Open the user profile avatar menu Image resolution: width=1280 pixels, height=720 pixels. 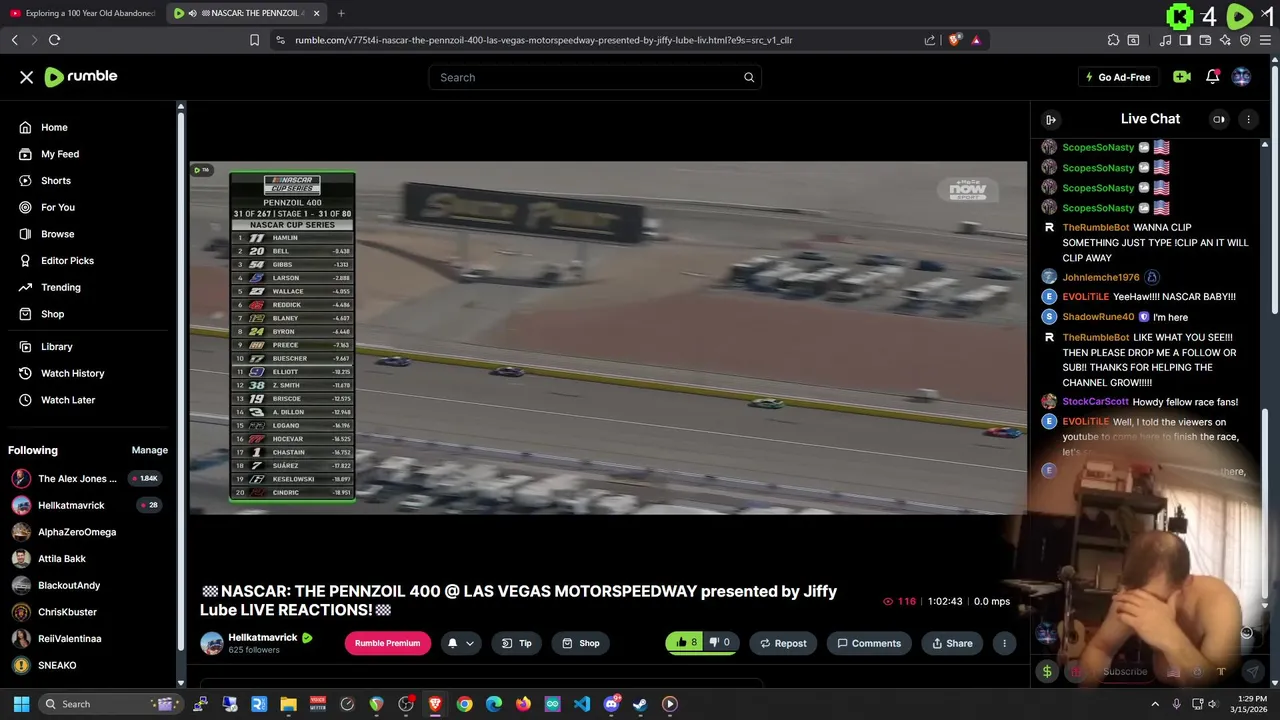tap(1241, 77)
